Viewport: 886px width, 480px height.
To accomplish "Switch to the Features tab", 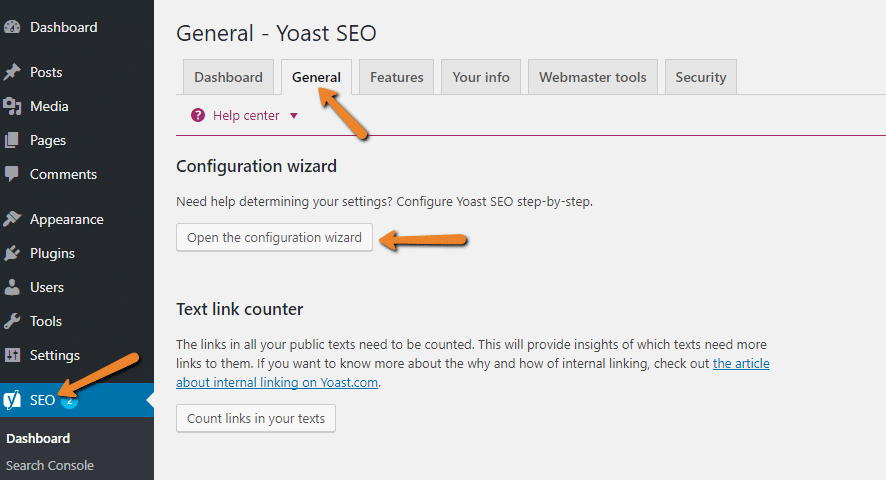I will point(397,77).
